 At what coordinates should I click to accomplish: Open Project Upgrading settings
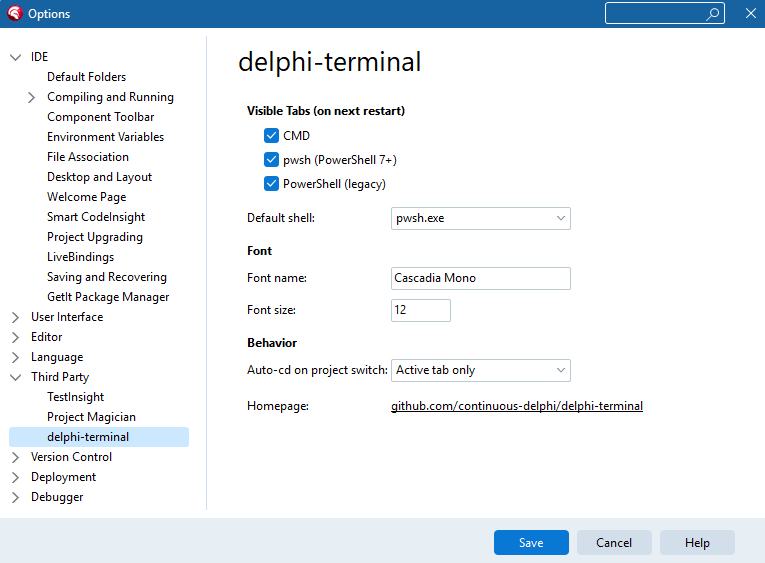click(x=95, y=237)
